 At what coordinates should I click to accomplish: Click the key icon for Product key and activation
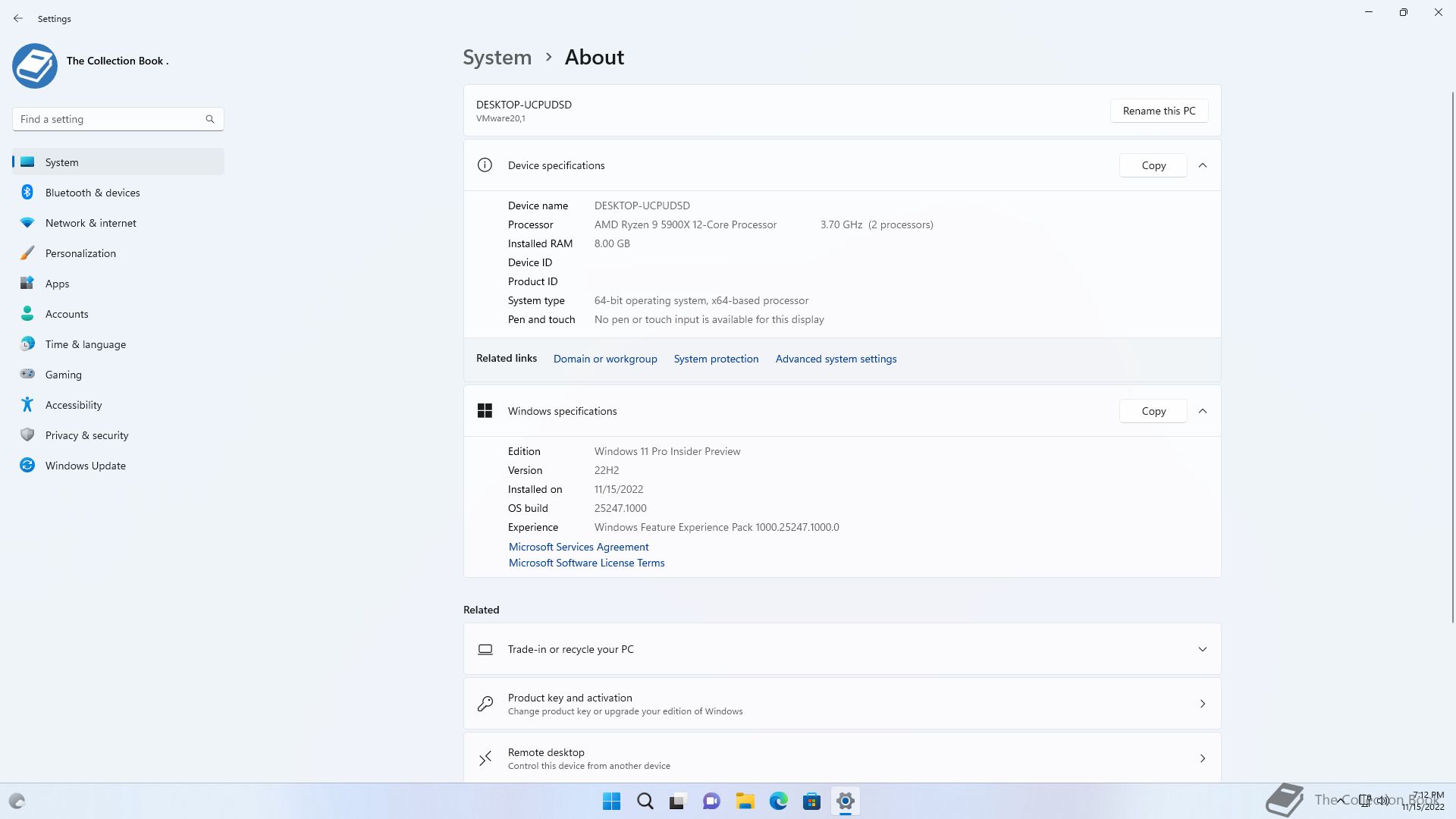coord(485,704)
